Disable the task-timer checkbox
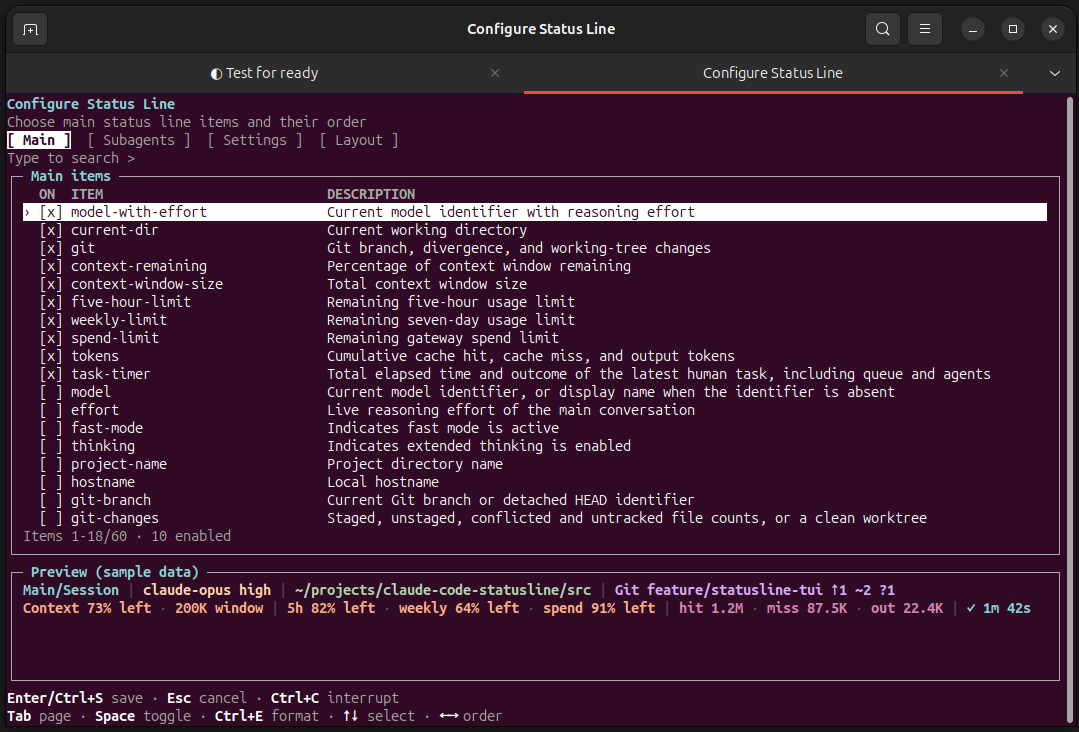Viewport: 1079px width, 732px height. (51, 374)
